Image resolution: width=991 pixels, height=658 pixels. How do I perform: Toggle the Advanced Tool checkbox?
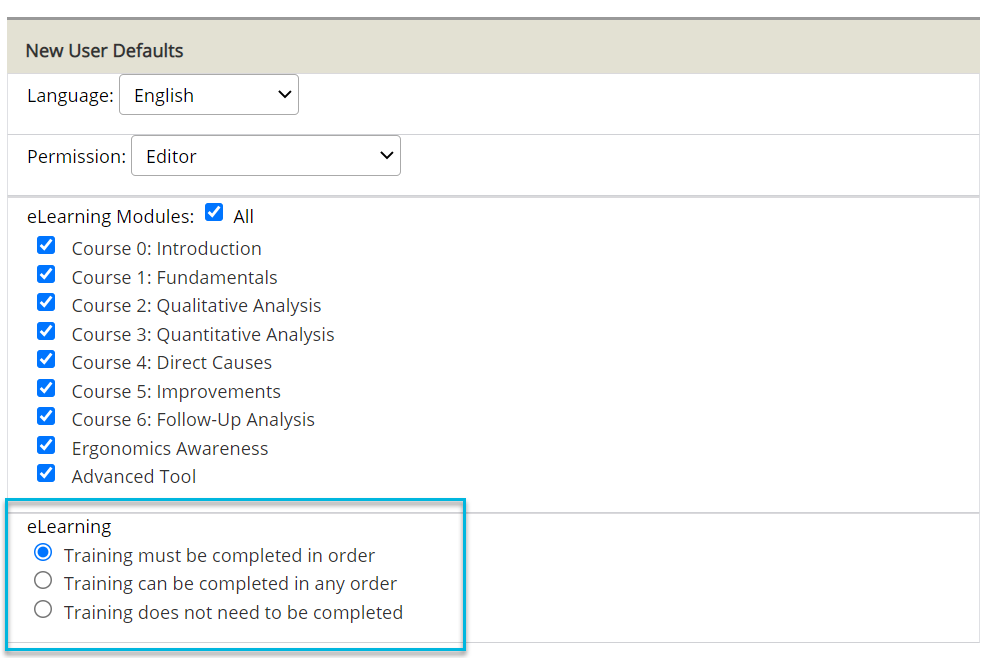(x=46, y=473)
